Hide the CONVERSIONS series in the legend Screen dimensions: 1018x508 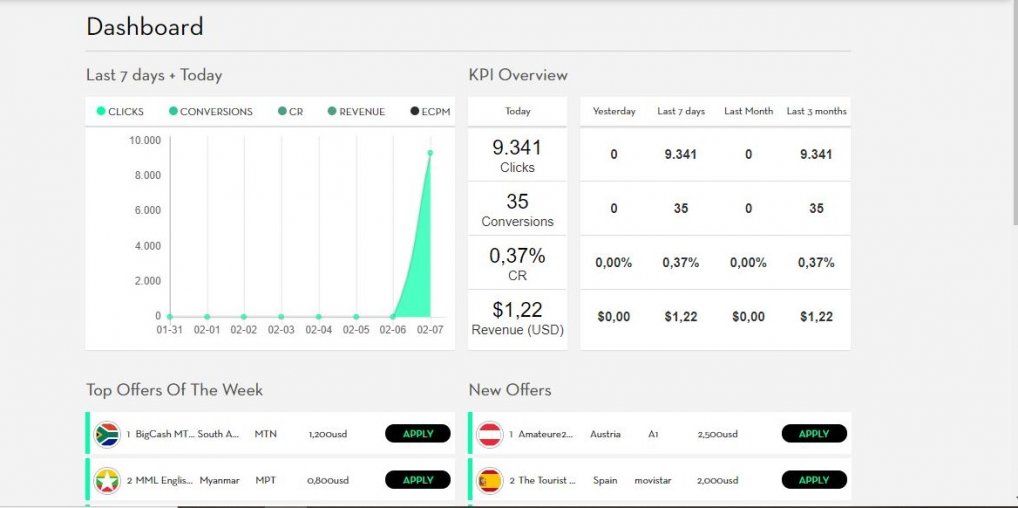[x=211, y=112]
